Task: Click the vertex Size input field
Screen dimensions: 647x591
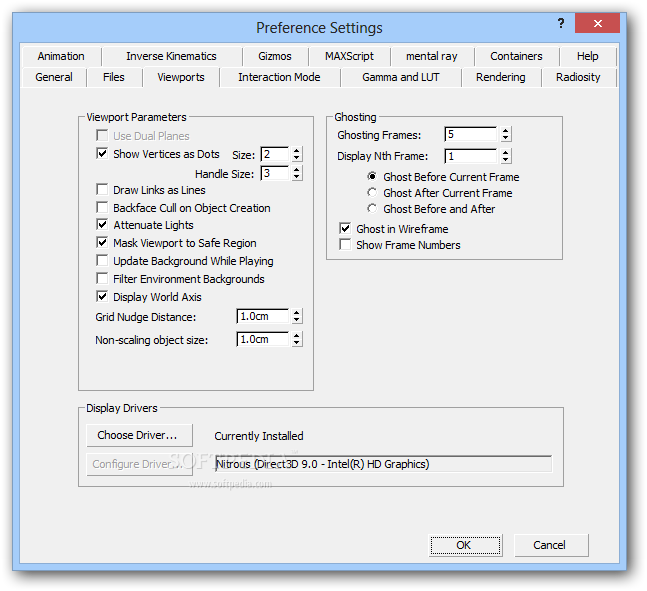Action: 275,154
